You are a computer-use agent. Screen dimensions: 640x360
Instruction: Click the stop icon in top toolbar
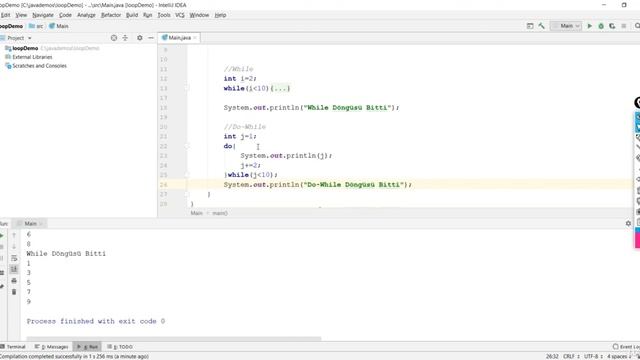(x=624, y=26)
